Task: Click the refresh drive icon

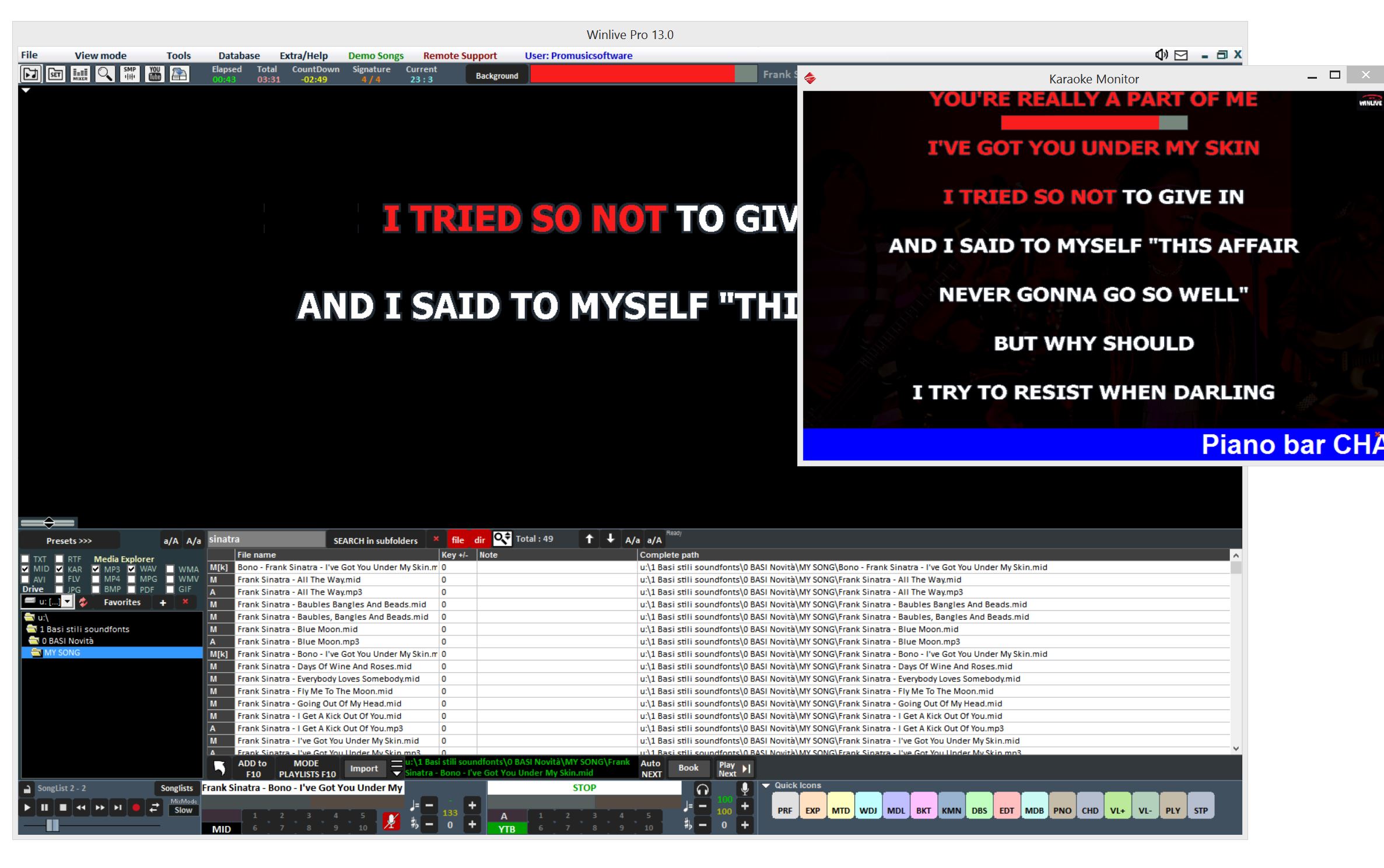Action: 83,602
